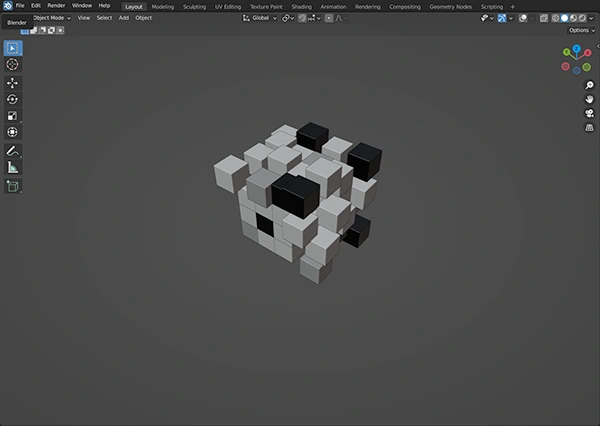Choose the Measure tool
This screenshot has height=426, width=600.
[x=13, y=167]
